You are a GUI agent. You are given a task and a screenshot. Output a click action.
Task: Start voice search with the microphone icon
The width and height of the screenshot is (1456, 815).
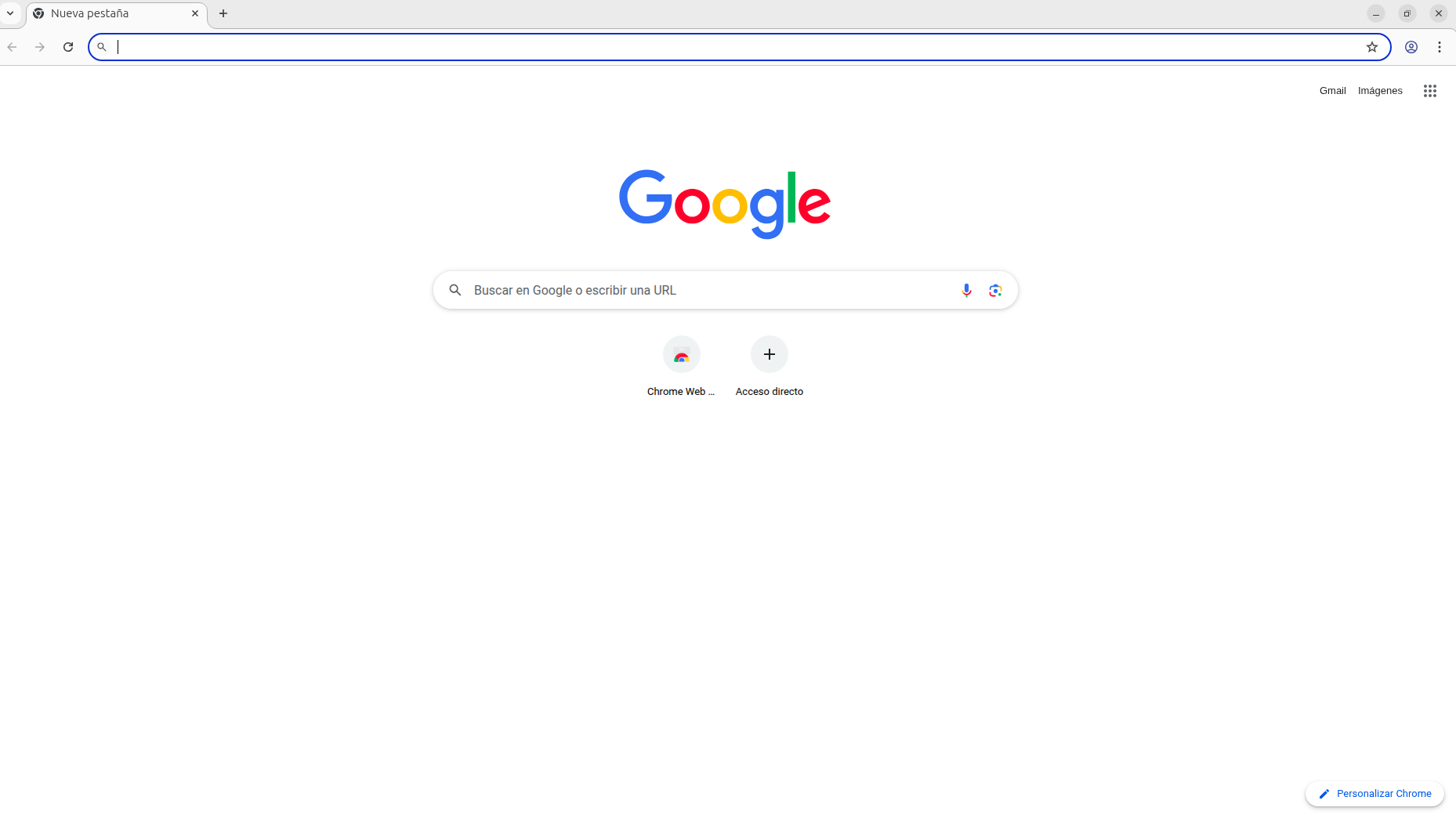966,291
